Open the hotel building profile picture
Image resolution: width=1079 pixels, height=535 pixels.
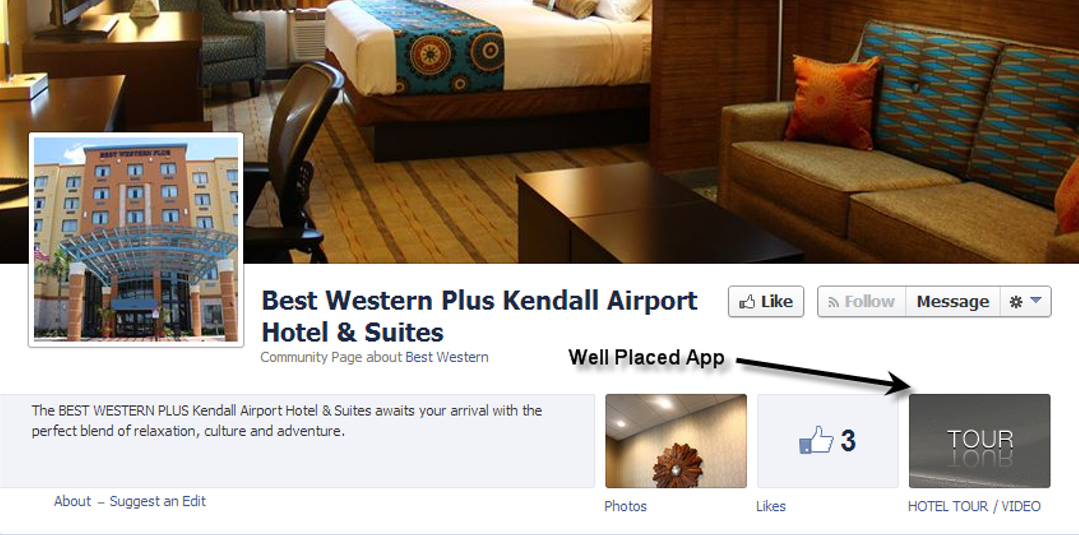point(136,240)
